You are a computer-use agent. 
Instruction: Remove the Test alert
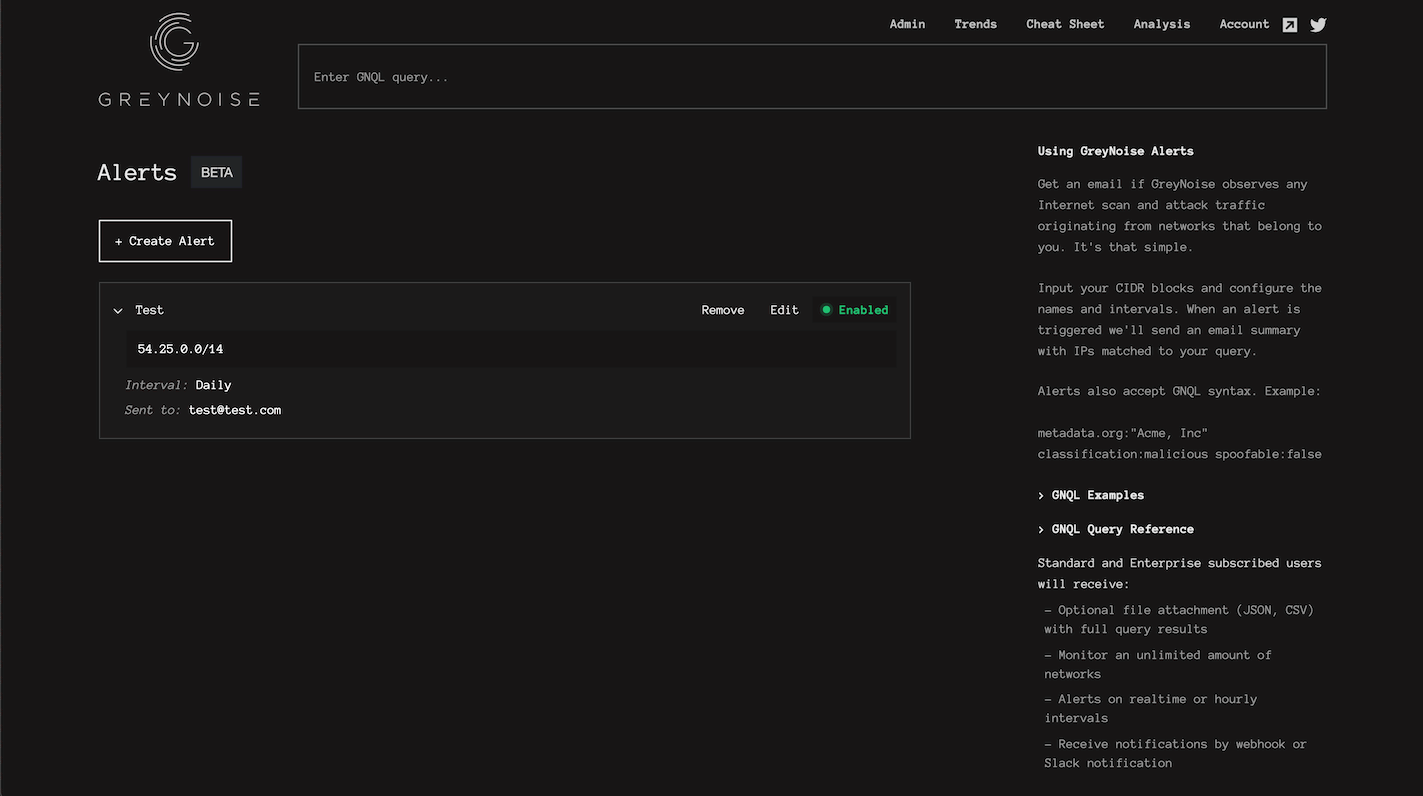722,310
